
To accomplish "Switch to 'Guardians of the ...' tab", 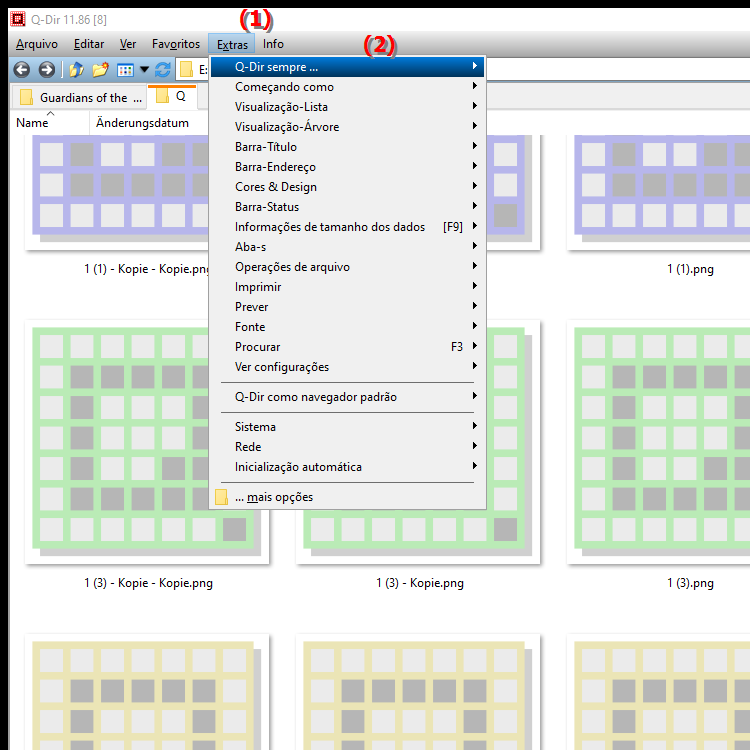I will pyautogui.click(x=78, y=97).
